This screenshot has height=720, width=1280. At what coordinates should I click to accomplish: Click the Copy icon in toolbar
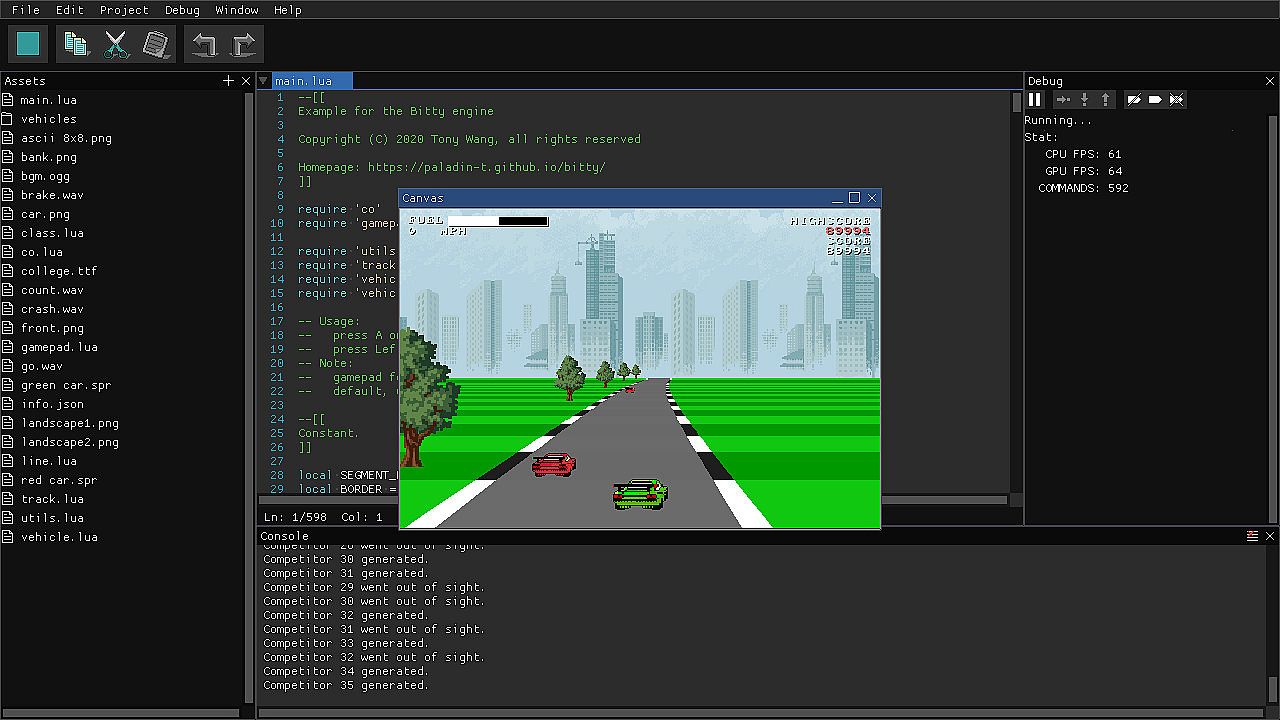pyautogui.click(x=76, y=44)
